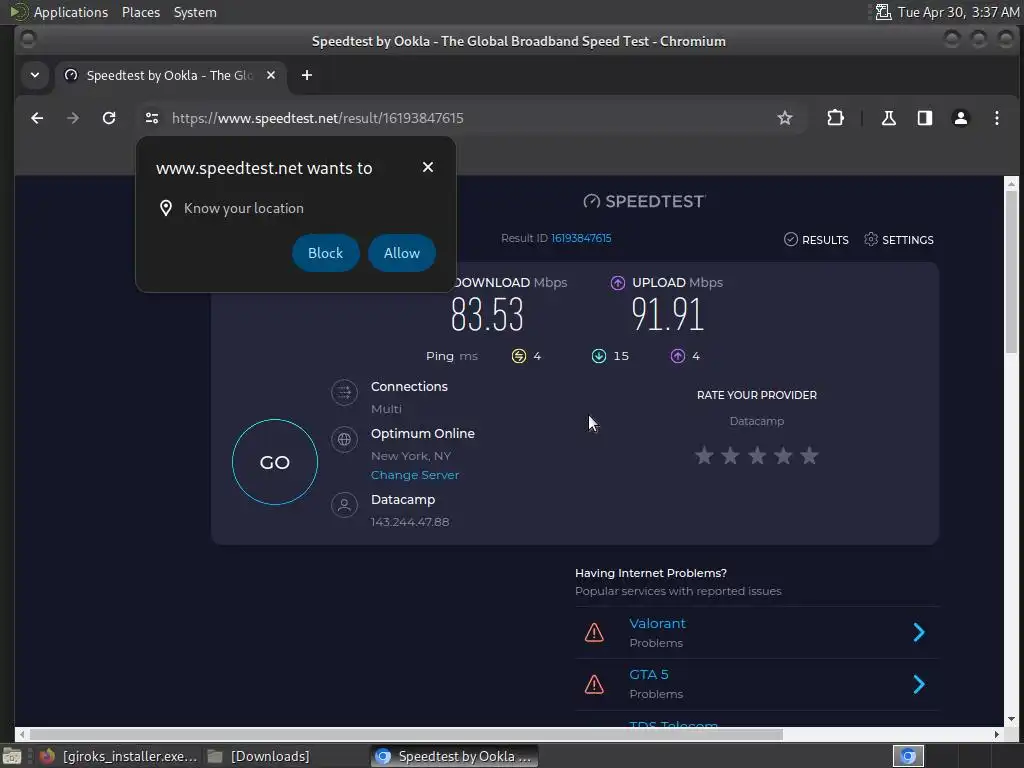Click Result ID 16193847615 link

[x=581, y=238]
